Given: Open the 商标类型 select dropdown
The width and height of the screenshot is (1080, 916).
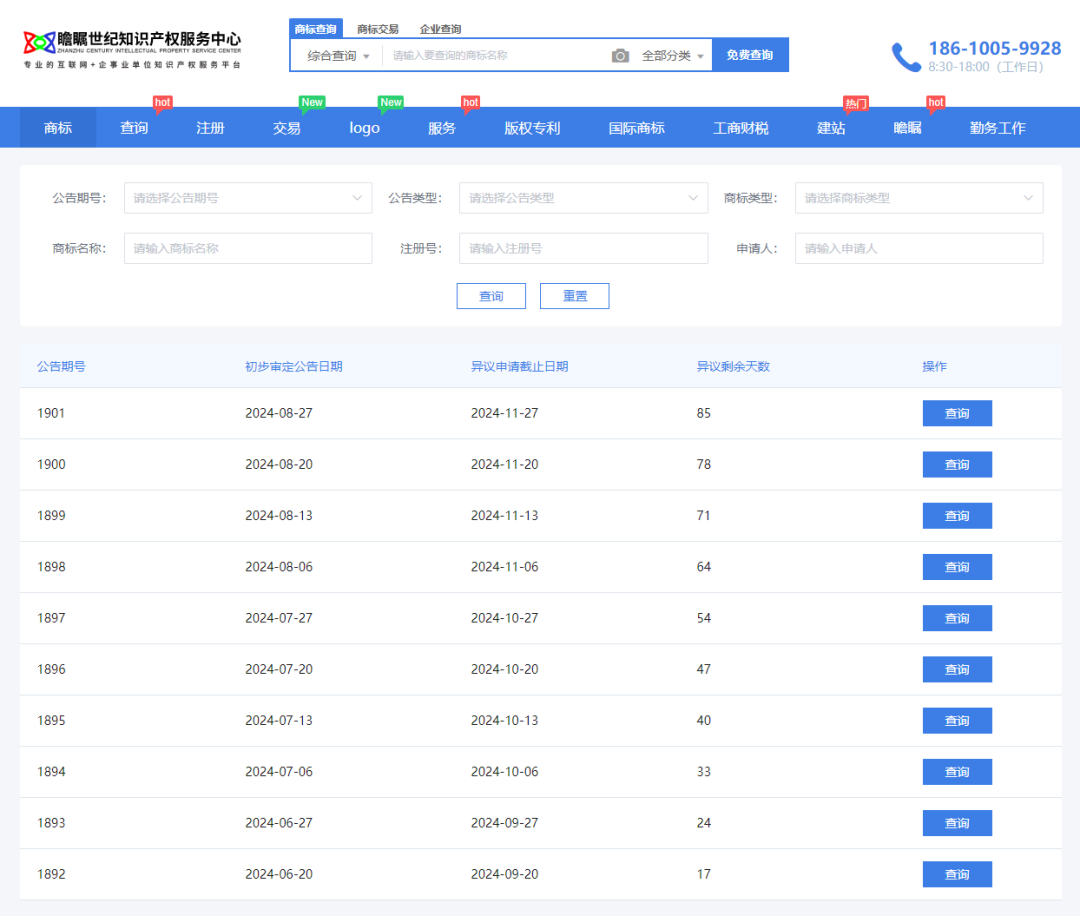Looking at the screenshot, I should 918,198.
